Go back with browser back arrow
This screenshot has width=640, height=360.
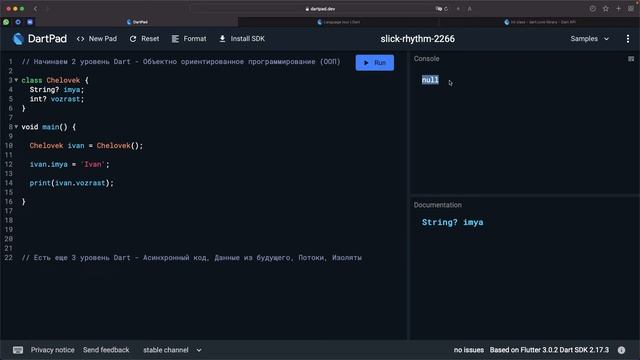36,9
